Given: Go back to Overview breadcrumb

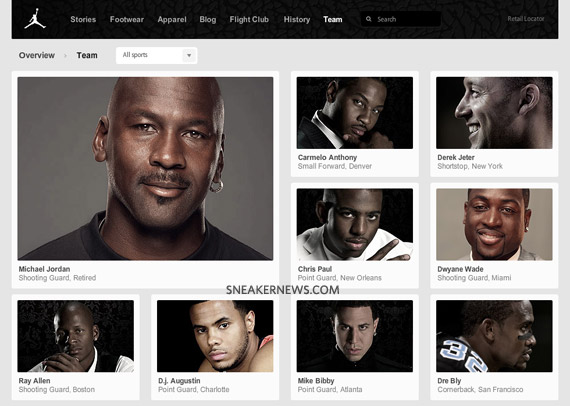Looking at the screenshot, I should click(x=37, y=55).
